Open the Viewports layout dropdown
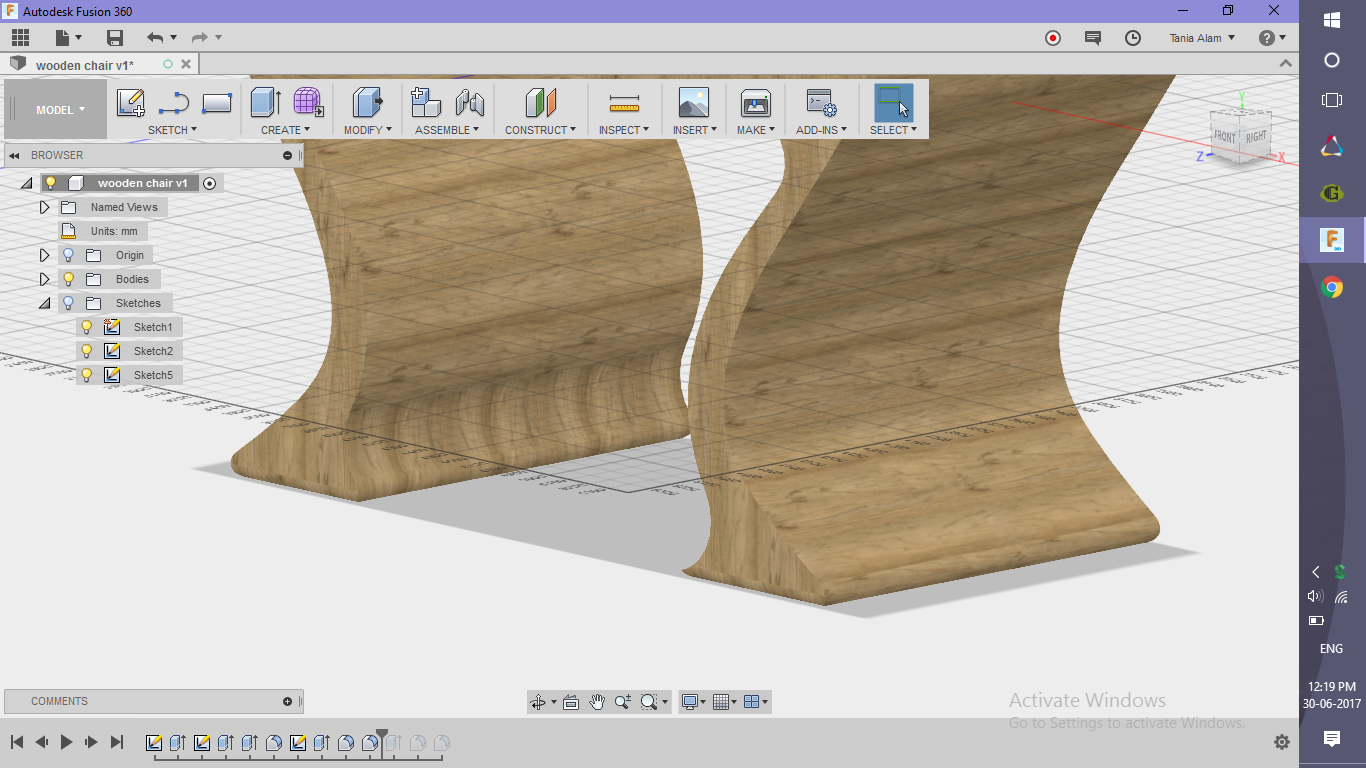The image size is (1366, 768). point(757,702)
